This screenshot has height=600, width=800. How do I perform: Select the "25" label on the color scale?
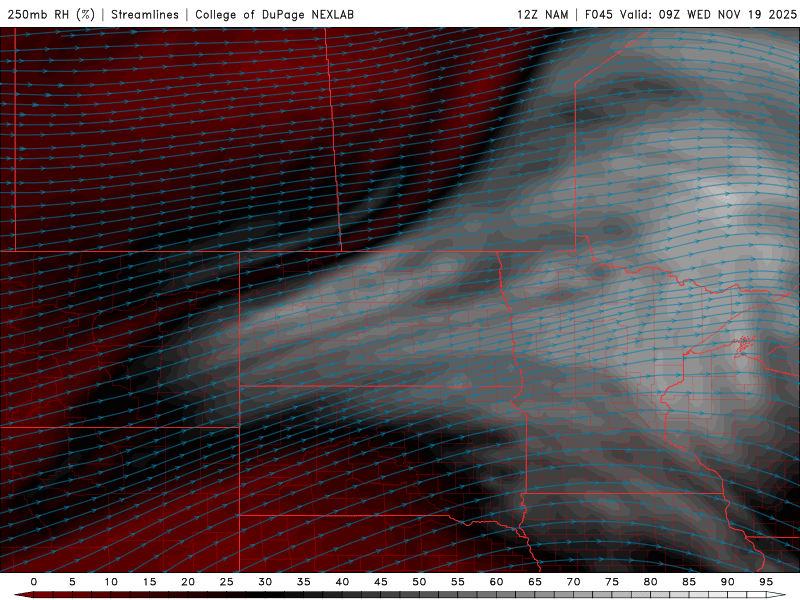[x=227, y=582]
